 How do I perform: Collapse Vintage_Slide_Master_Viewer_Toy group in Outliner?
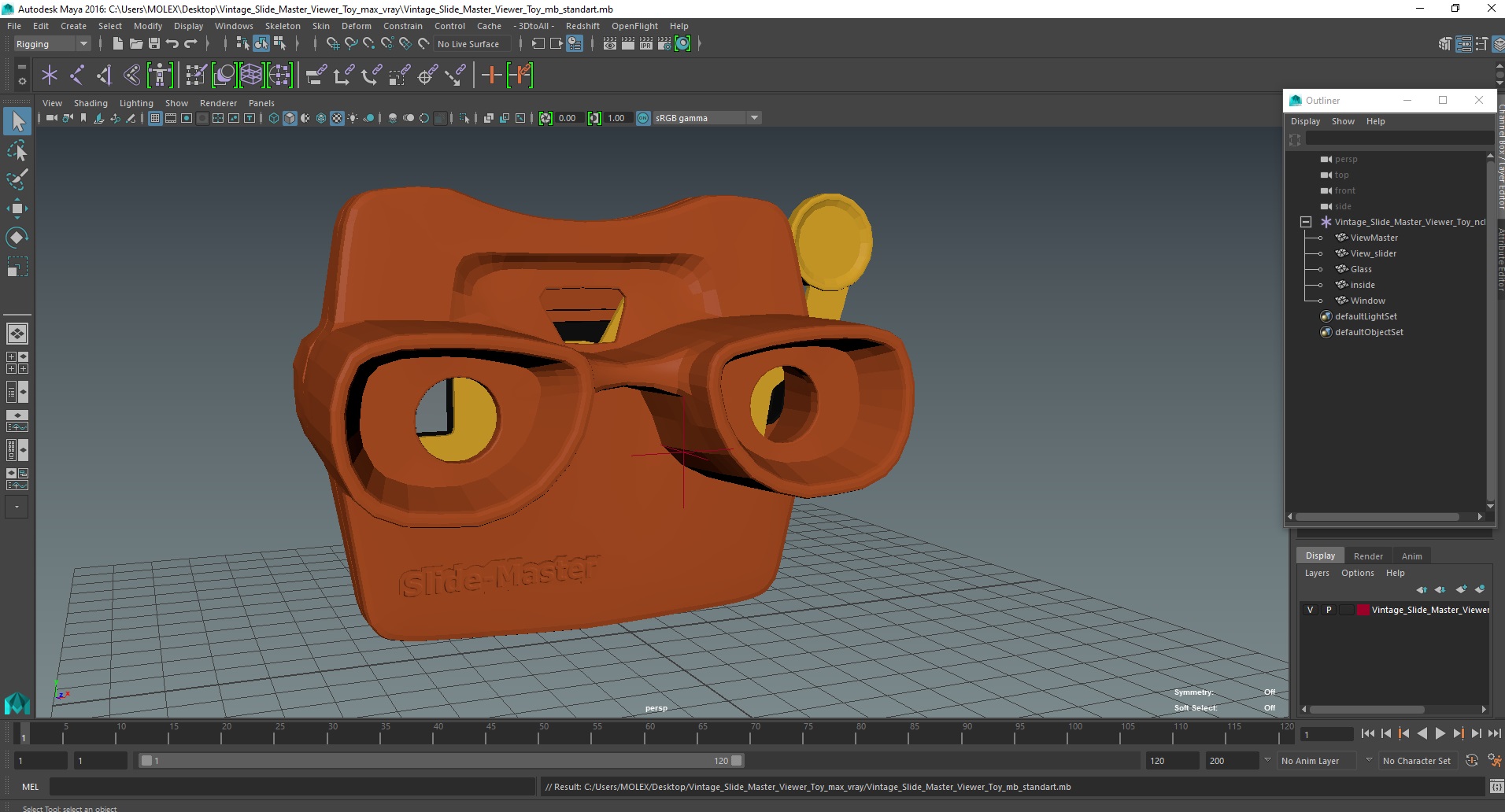coord(1306,222)
